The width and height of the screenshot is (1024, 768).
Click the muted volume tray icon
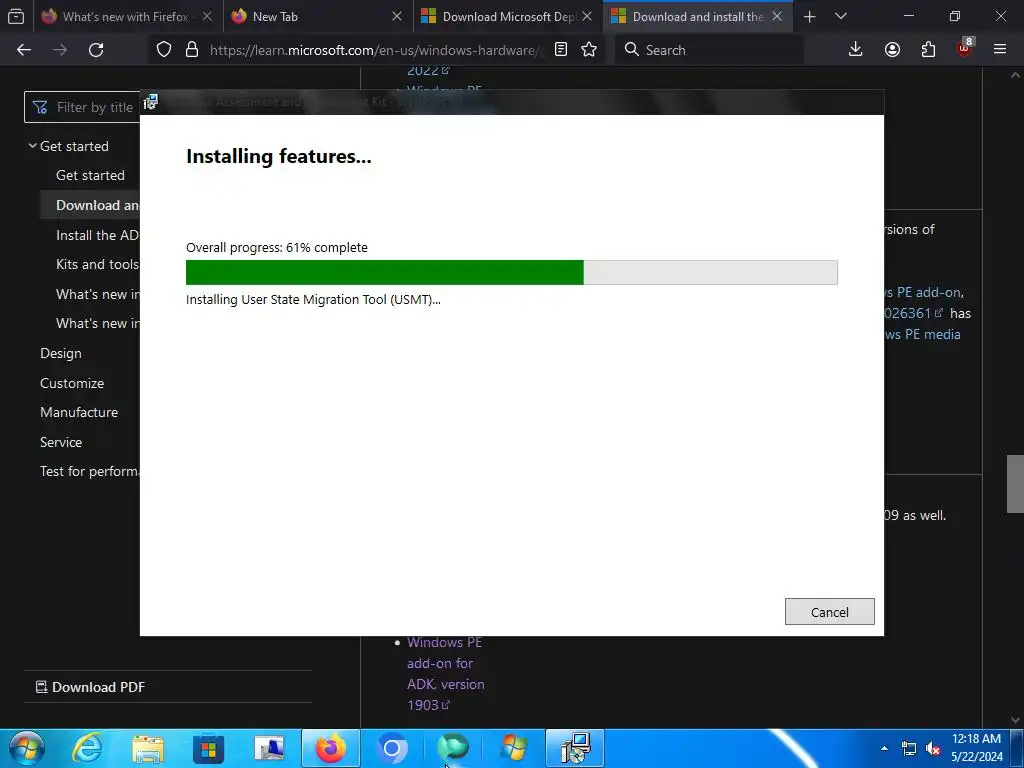tap(933, 748)
